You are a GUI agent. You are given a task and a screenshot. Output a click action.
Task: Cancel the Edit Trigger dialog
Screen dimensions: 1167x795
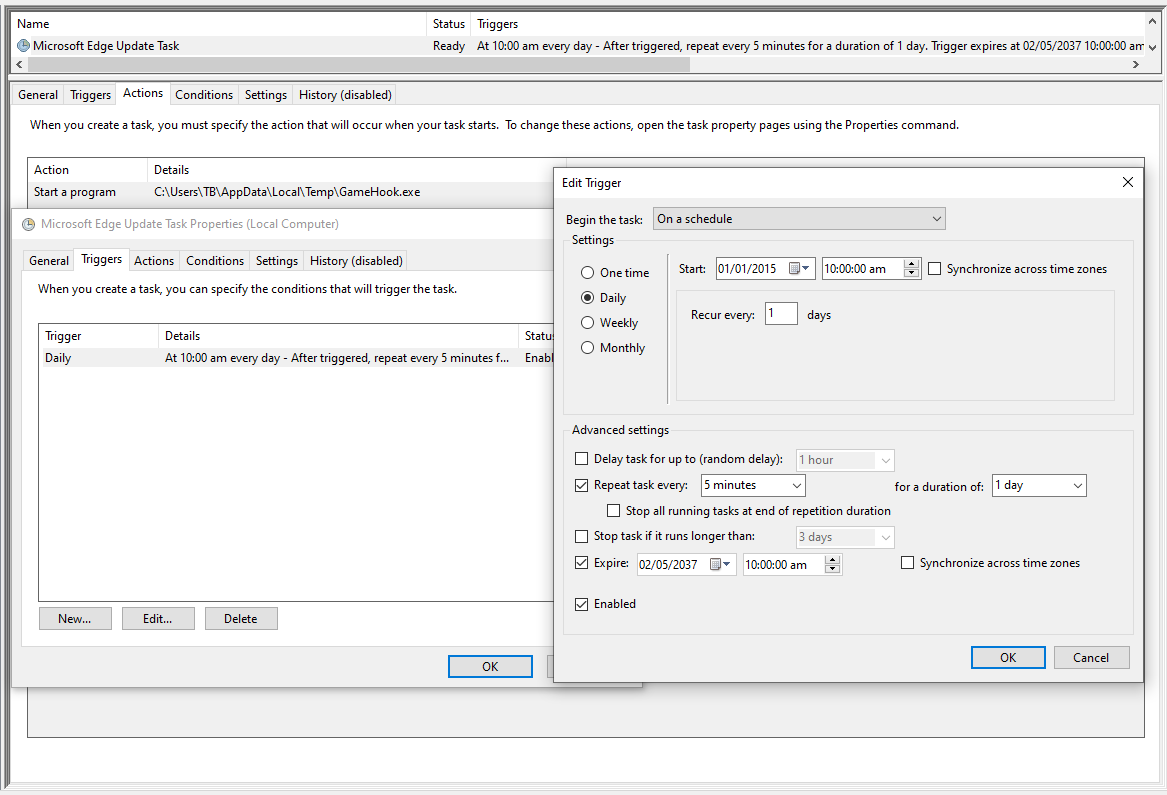[1091, 657]
